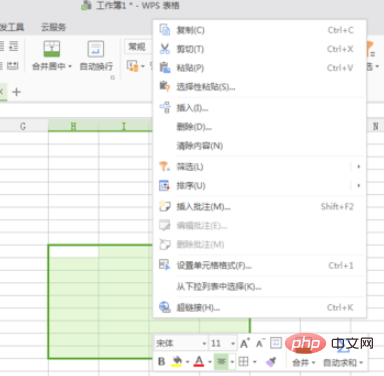The height and width of the screenshot is (376, 384).
Task: Click the borders grid icon in mini toolbar
Action: click(244, 362)
